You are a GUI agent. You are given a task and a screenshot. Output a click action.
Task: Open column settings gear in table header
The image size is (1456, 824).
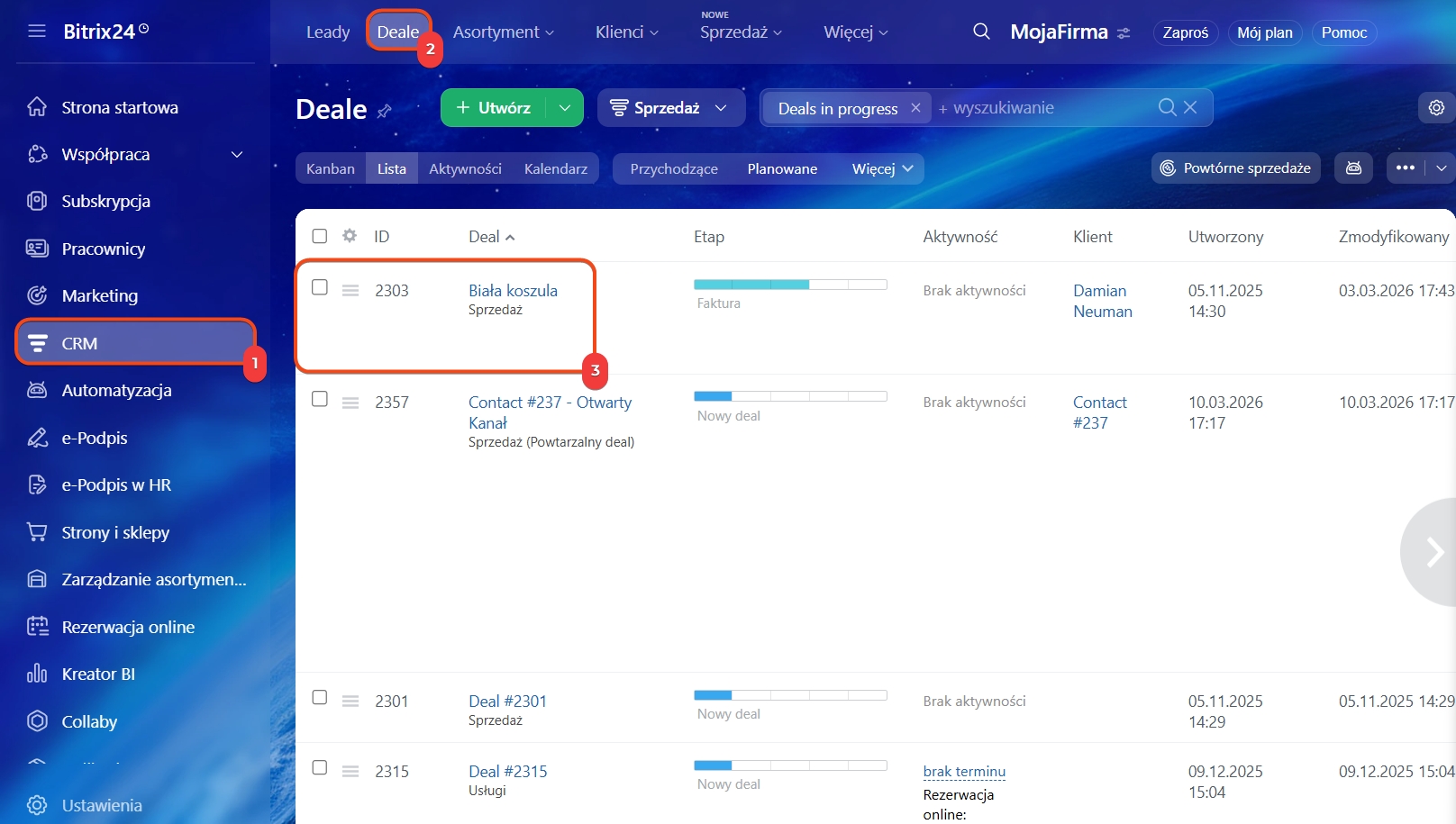[350, 236]
